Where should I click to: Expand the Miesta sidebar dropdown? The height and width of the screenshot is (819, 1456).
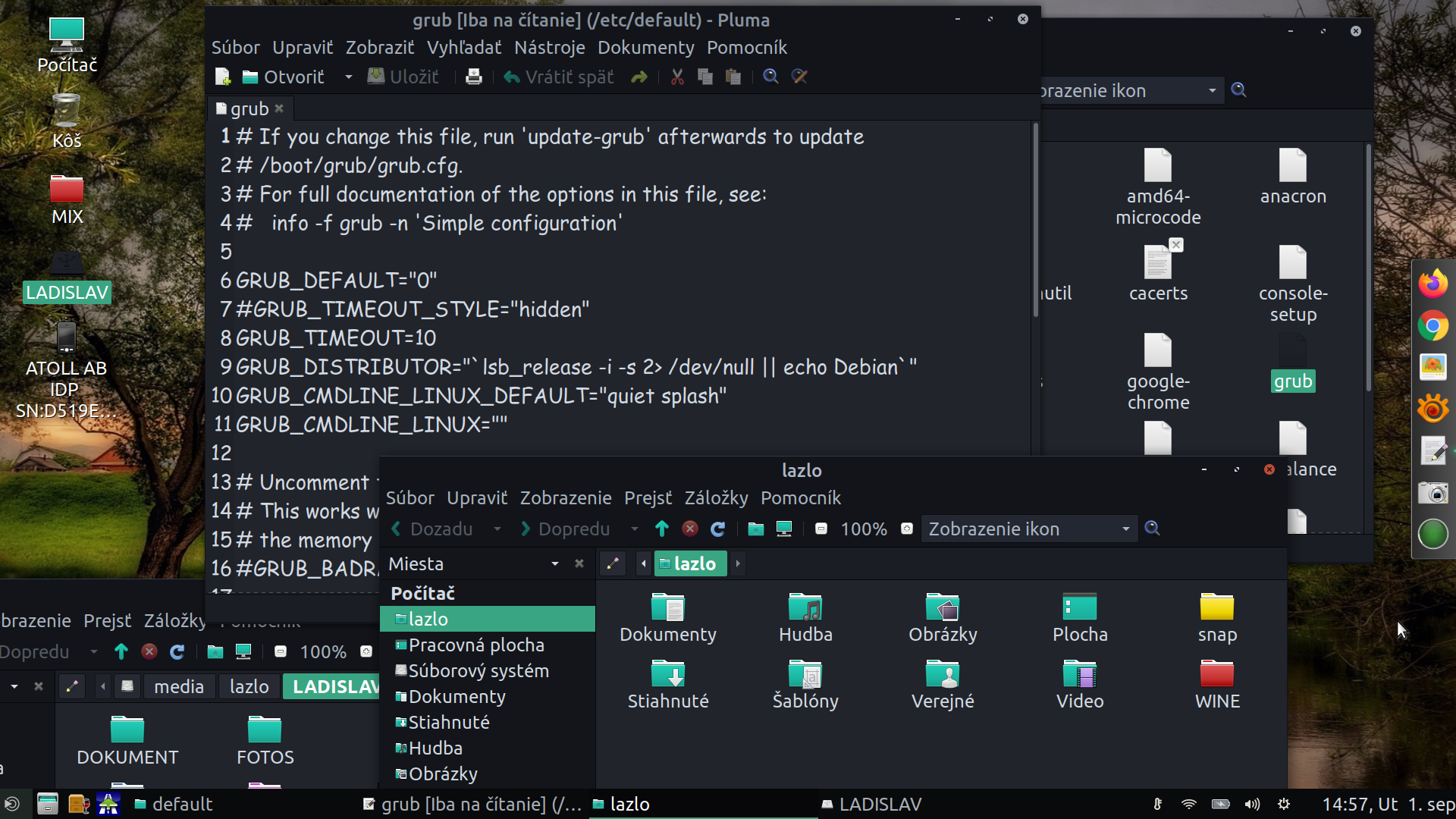pos(554,563)
